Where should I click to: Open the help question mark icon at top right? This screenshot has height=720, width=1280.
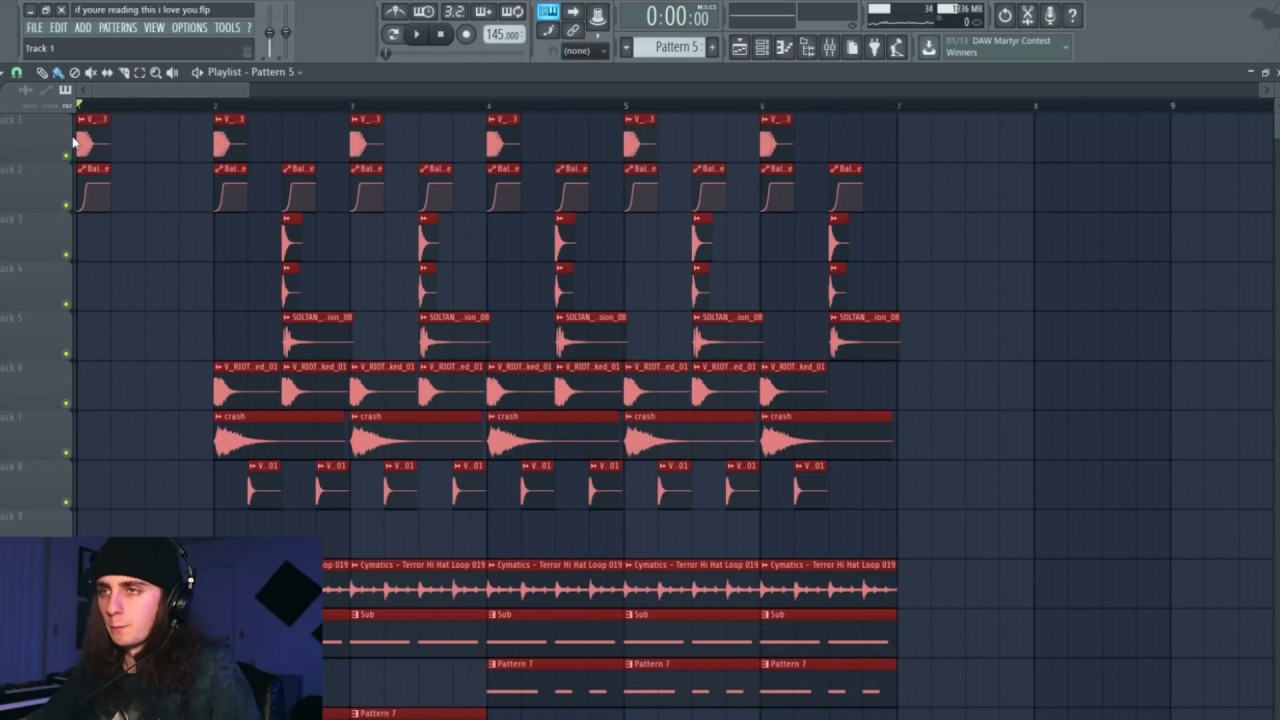tap(1072, 15)
